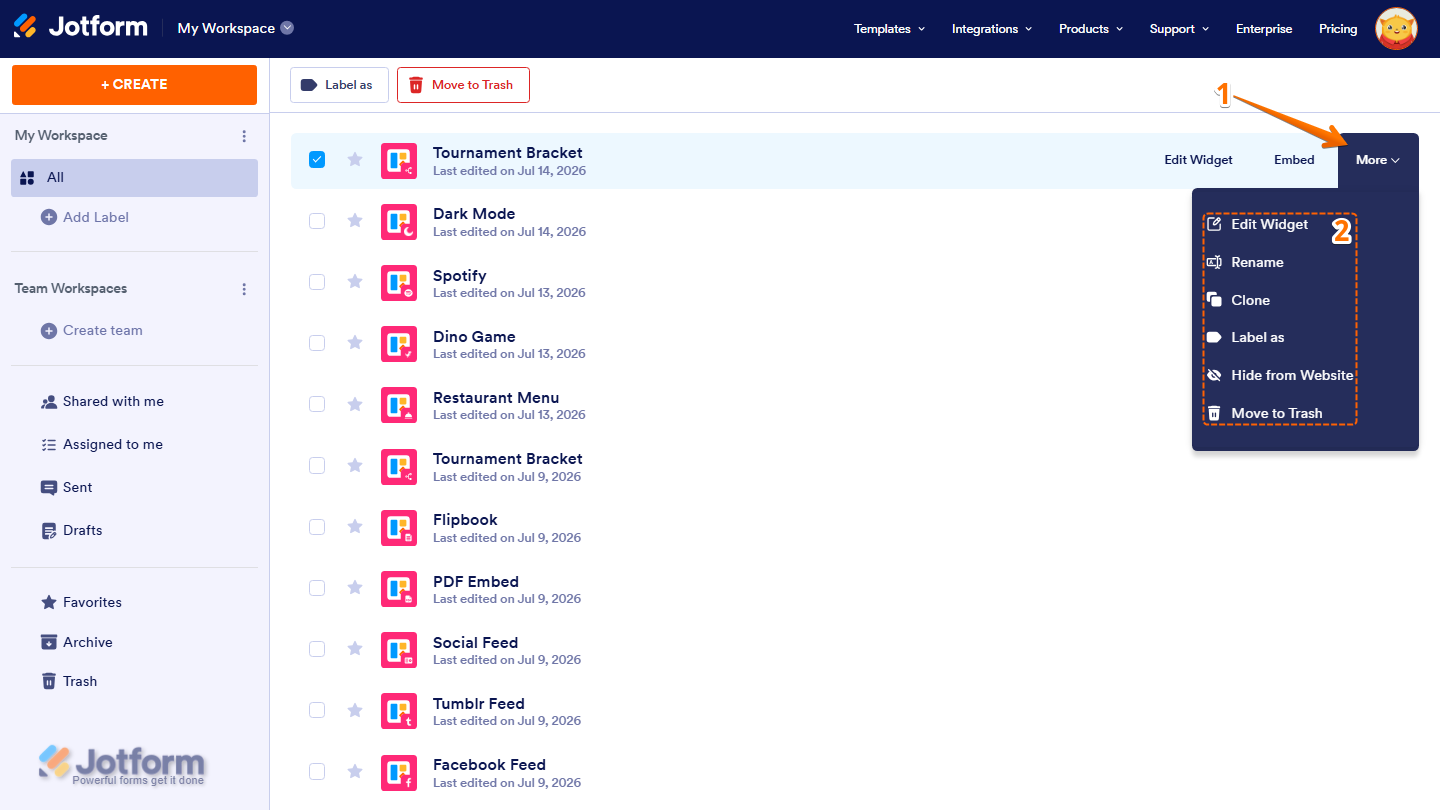
Task: Open the Templates dropdown menu
Action: click(889, 29)
